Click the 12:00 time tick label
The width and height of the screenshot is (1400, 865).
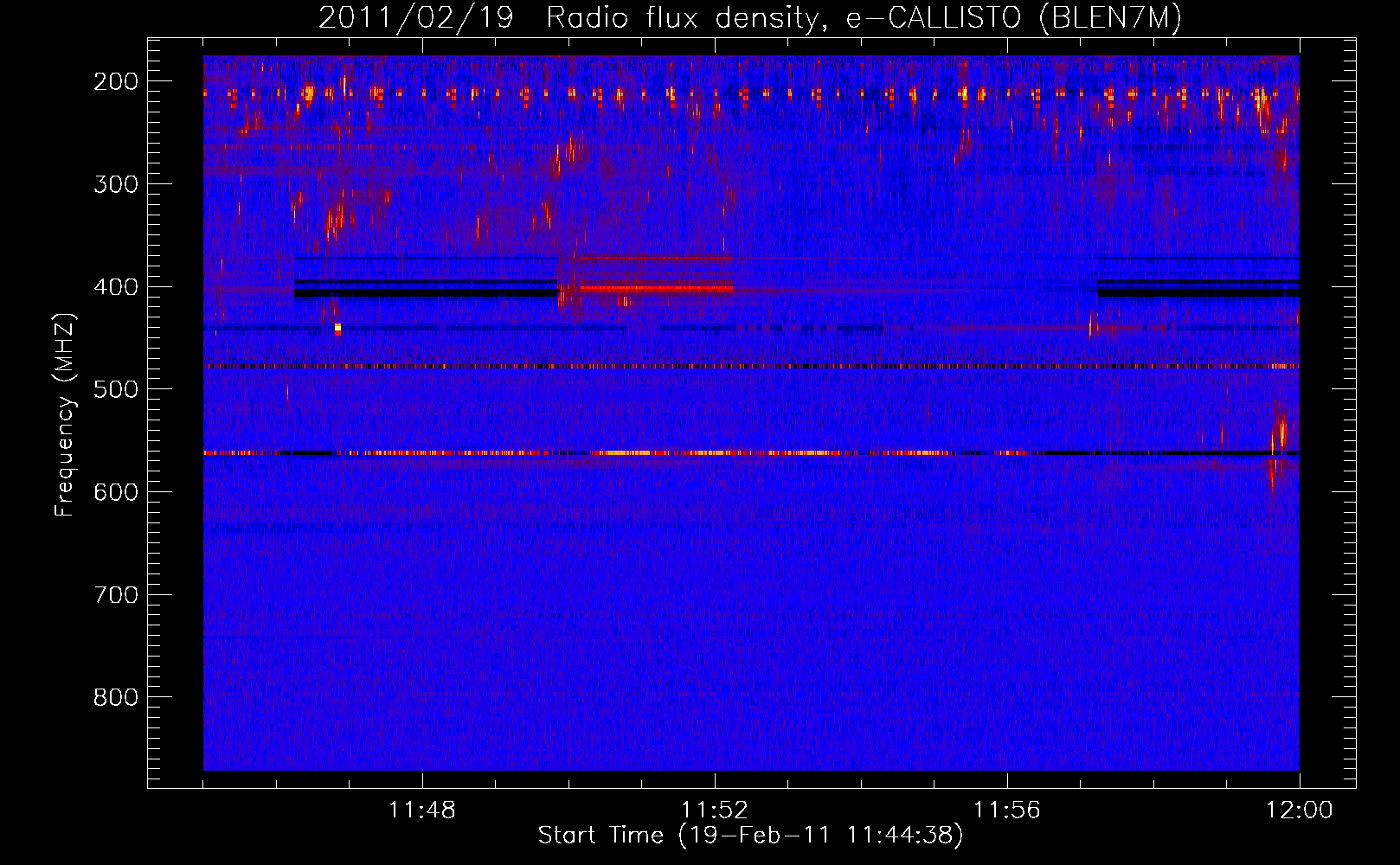pos(1300,811)
